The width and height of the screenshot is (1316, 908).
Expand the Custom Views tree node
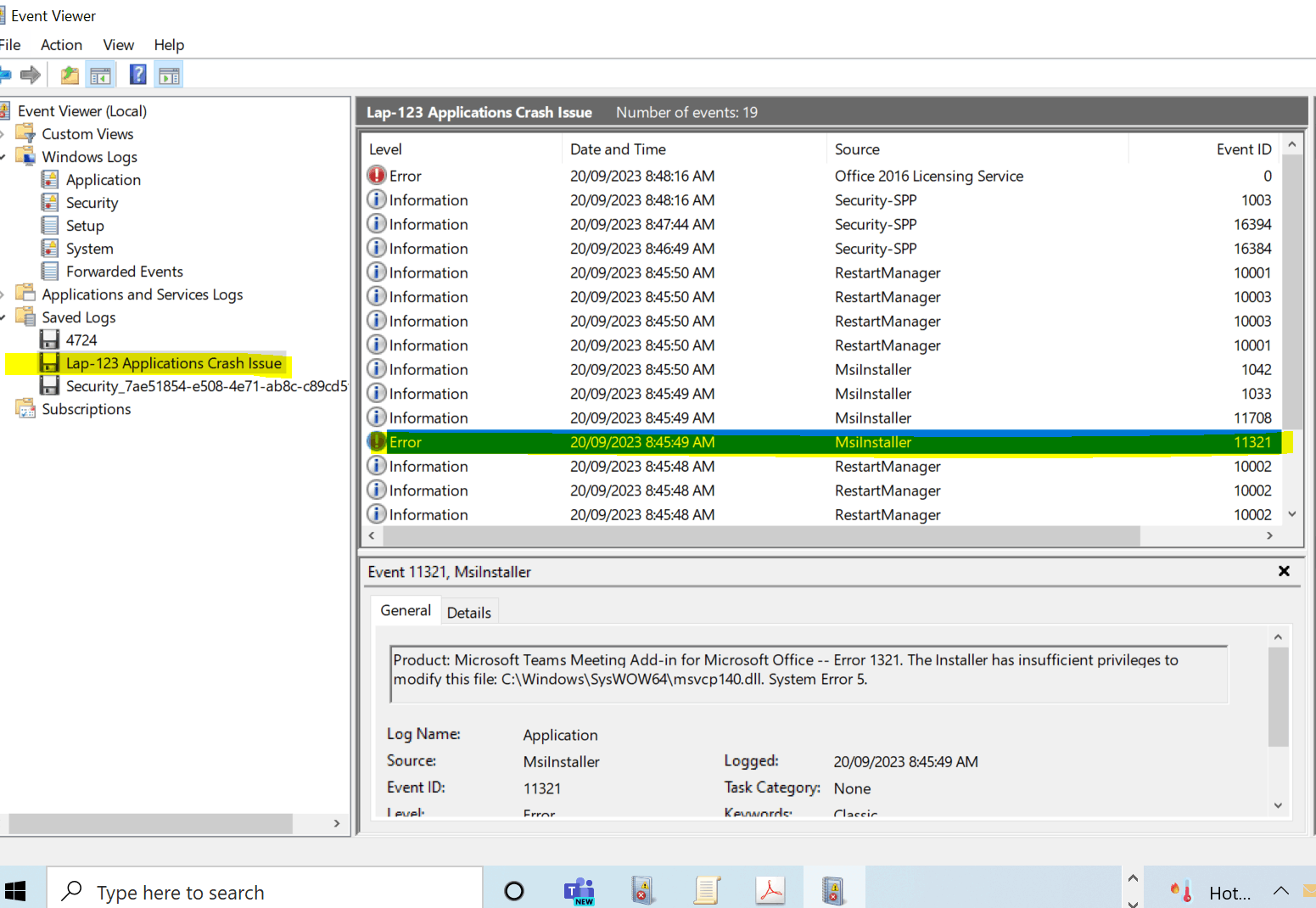pos(3,134)
